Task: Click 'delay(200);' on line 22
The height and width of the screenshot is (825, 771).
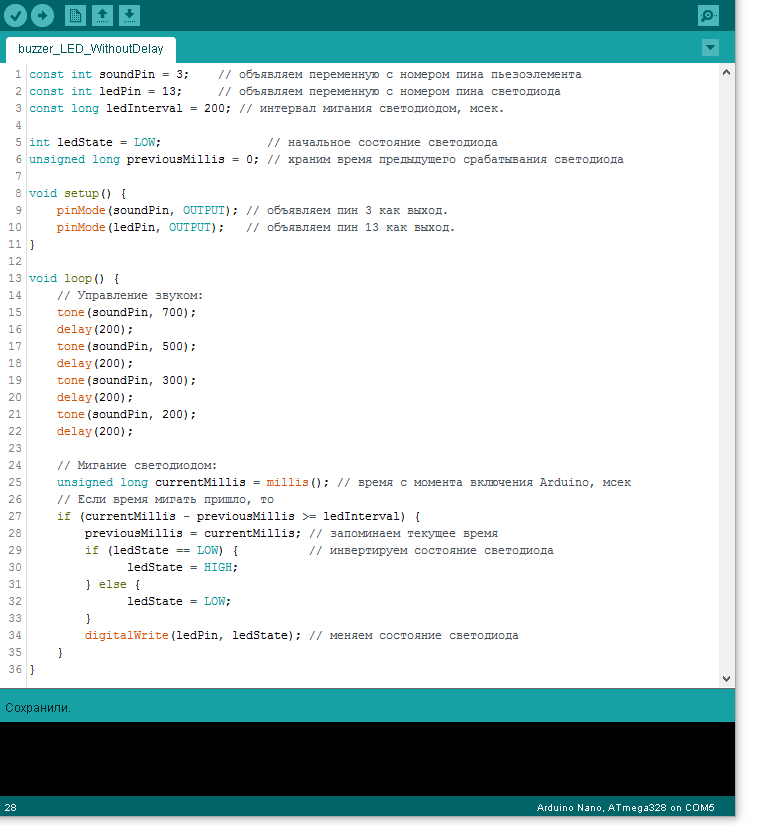Action: click(x=95, y=431)
